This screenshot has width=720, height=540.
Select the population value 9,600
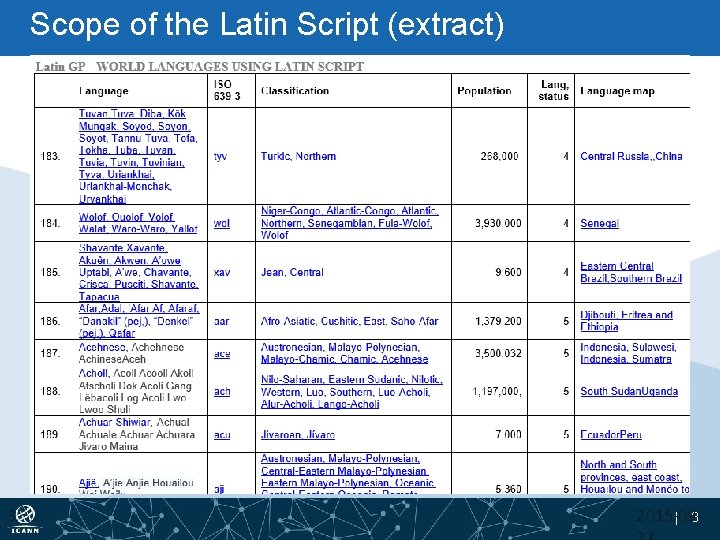tap(508, 272)
